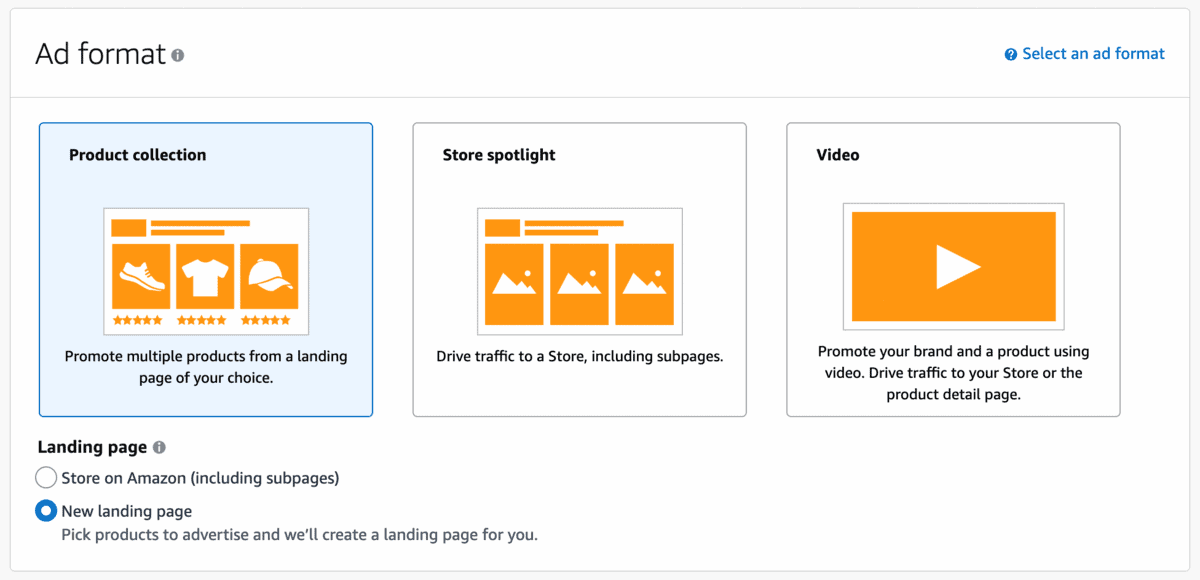Click the video play triangle icon
This screenshot has height=580, width=1200.
[957, 267]
